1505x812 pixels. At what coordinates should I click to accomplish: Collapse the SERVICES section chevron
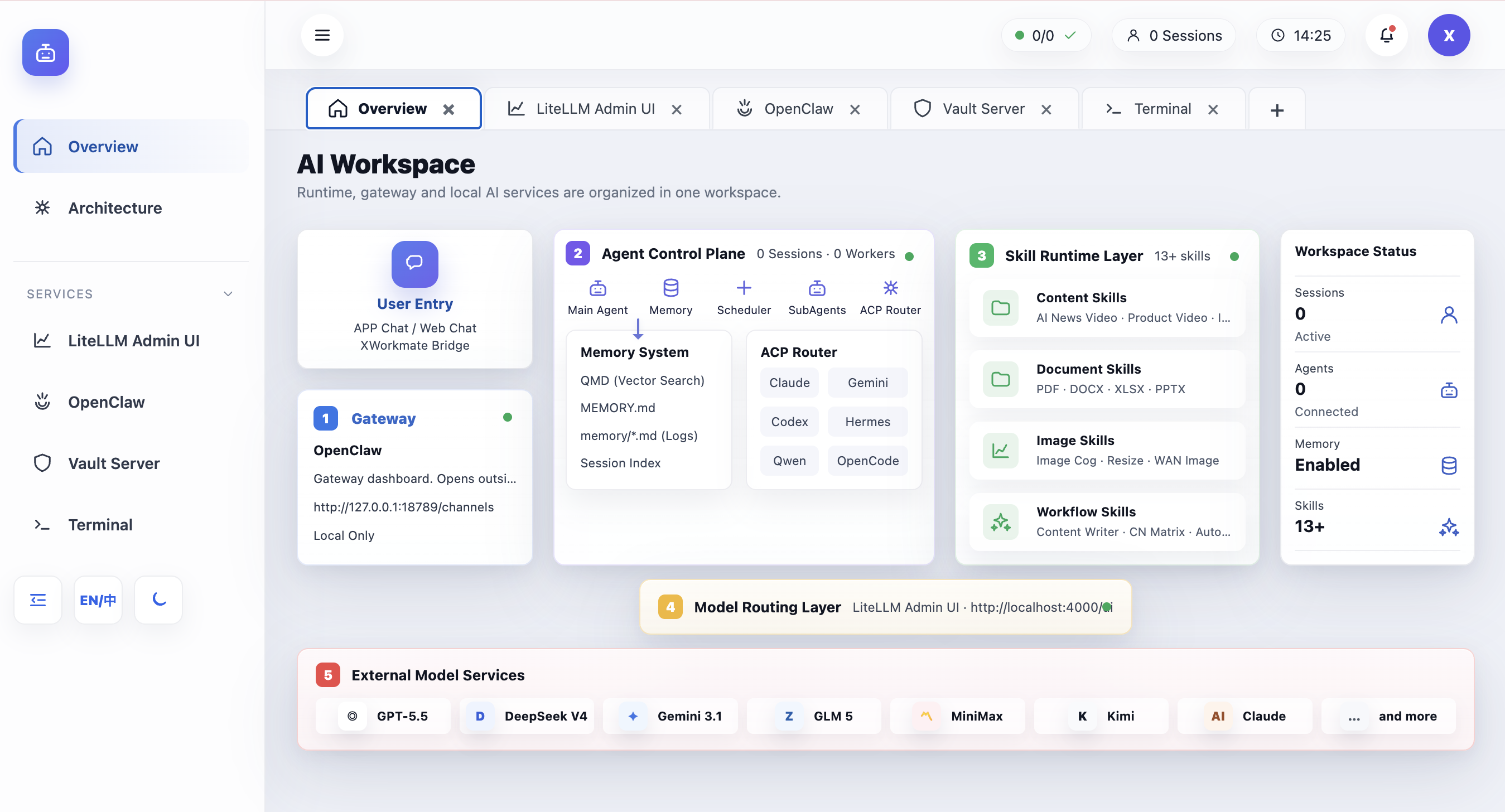[228, 294]
